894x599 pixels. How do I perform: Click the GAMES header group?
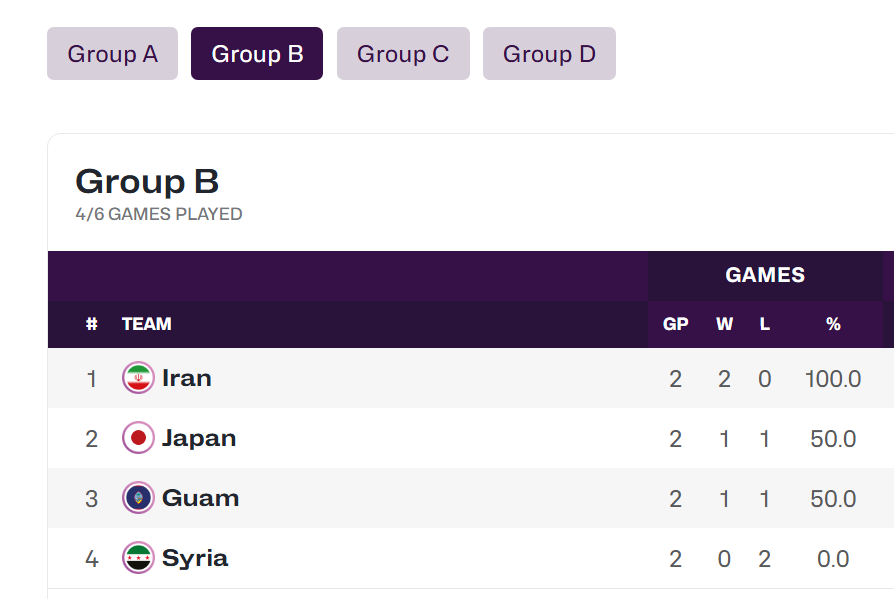(x=765, y=275)
